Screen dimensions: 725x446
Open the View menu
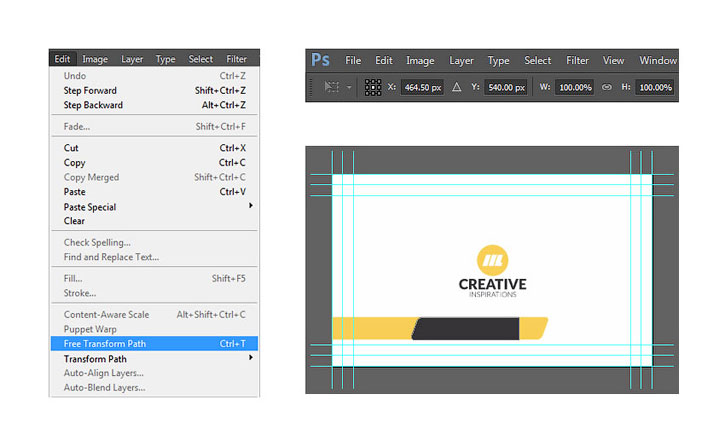(x=613, y=61)
